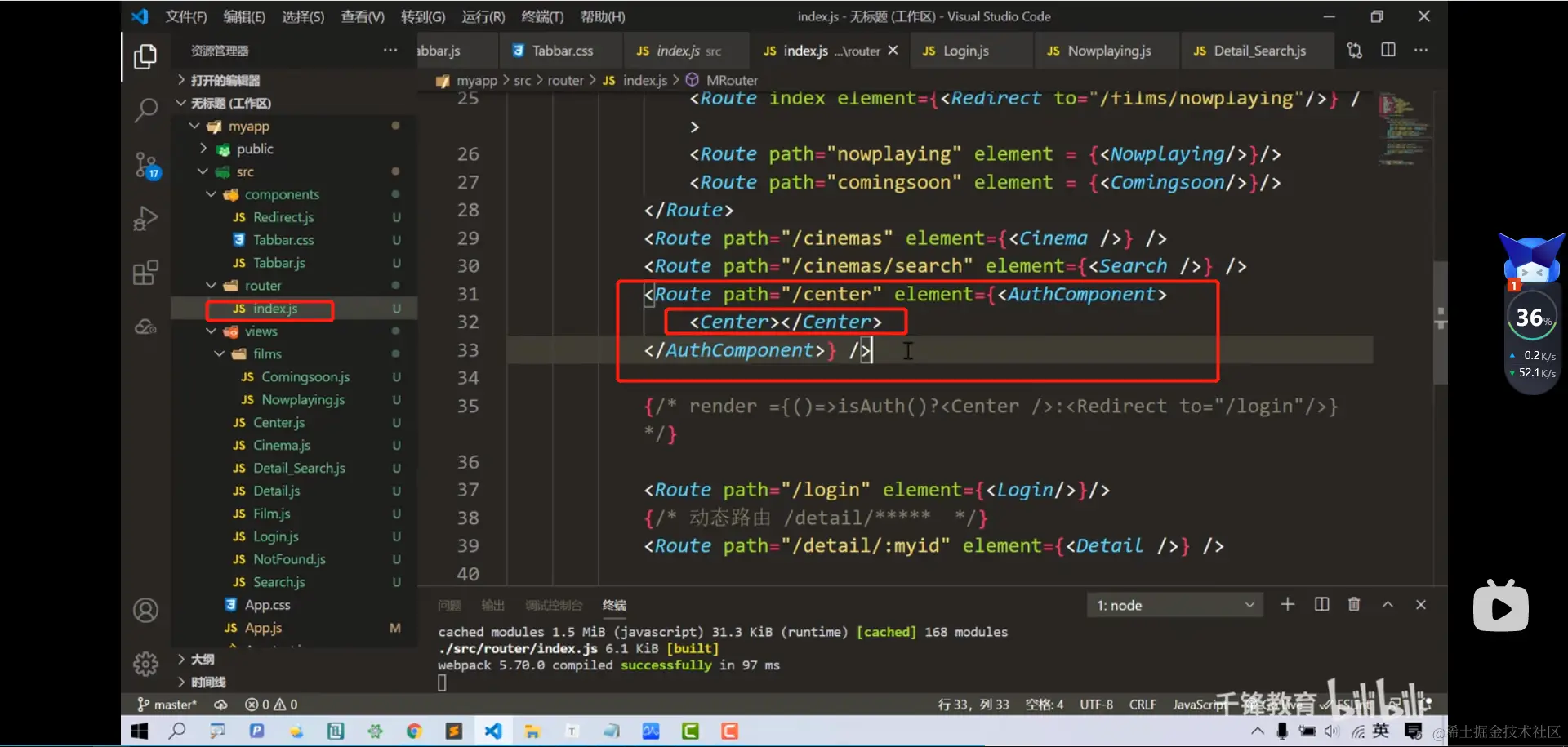
Task: Open the Explorer view in activity bar
Action: (x=145, y=56)
